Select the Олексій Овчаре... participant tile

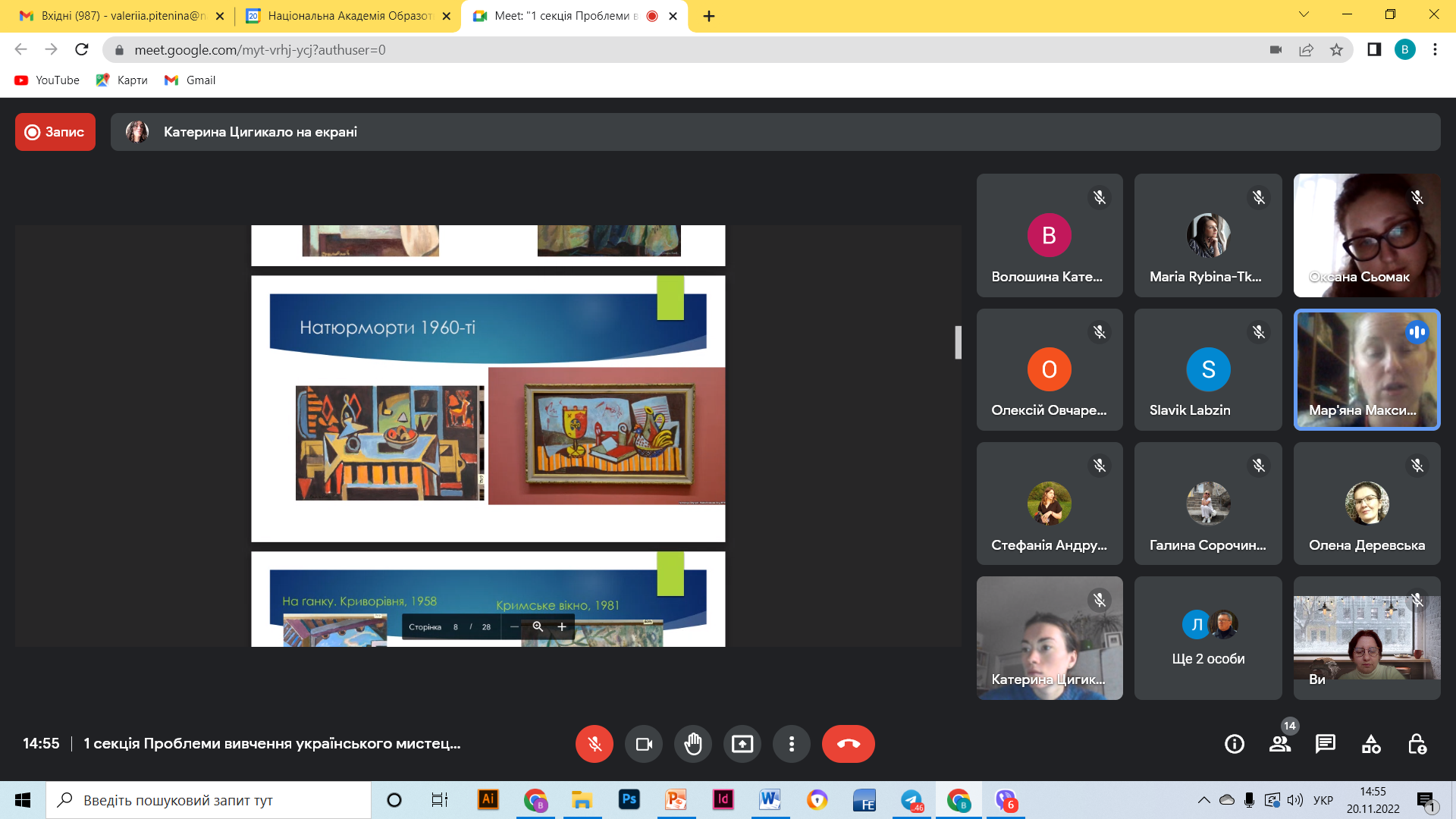tap(1050, 369)
